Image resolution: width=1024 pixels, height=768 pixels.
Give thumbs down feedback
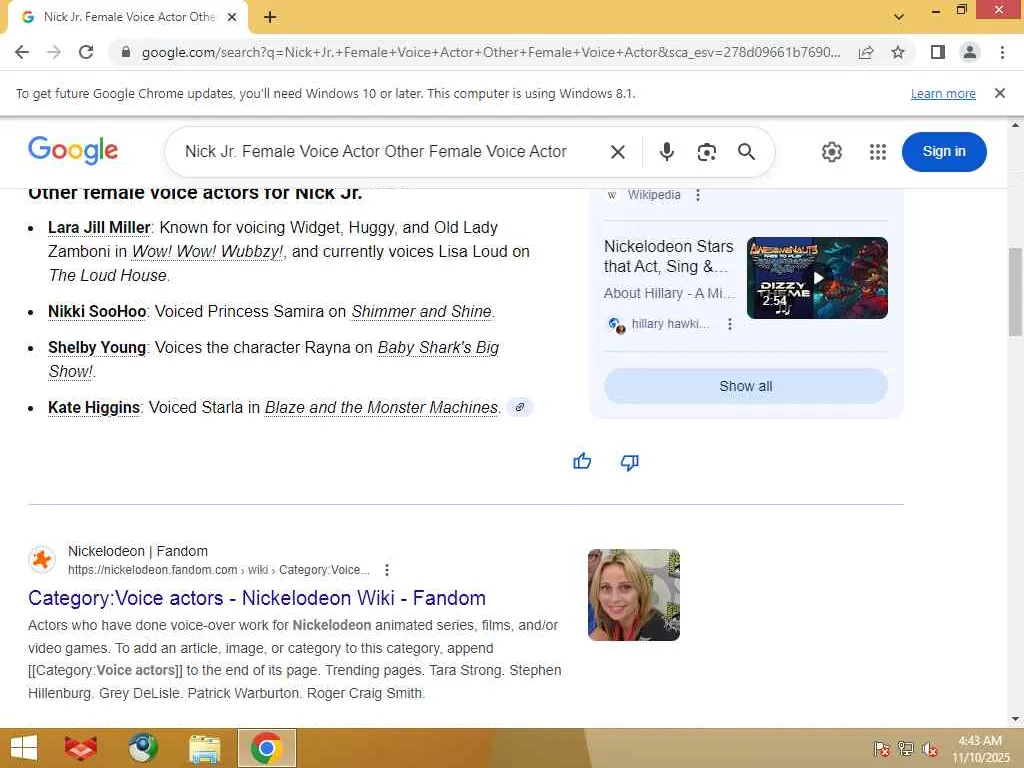(x=630, y=462)
